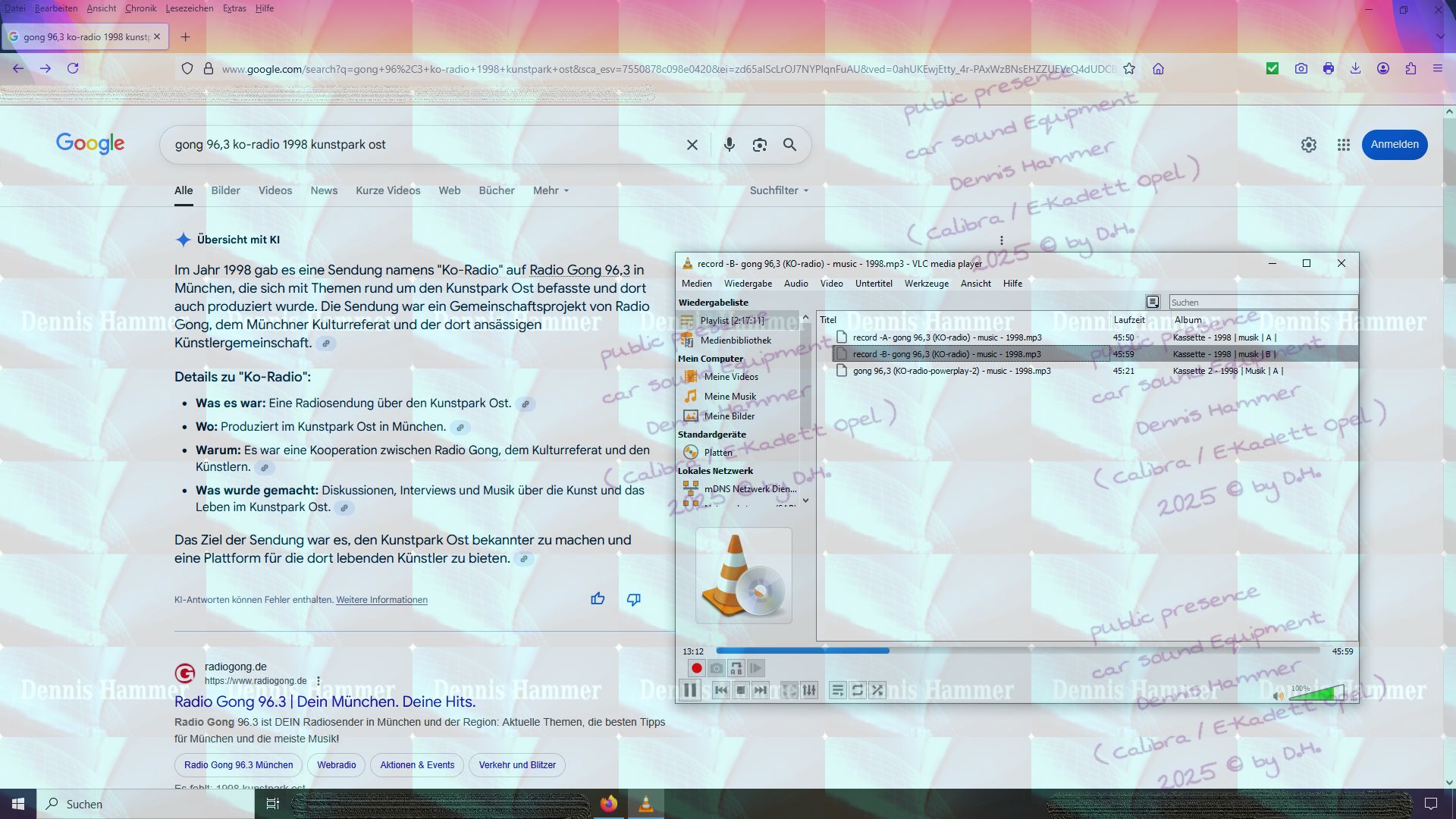Click the VLC playback seek bar
Screen dimensions: 1456x819
pos(1016,651)
